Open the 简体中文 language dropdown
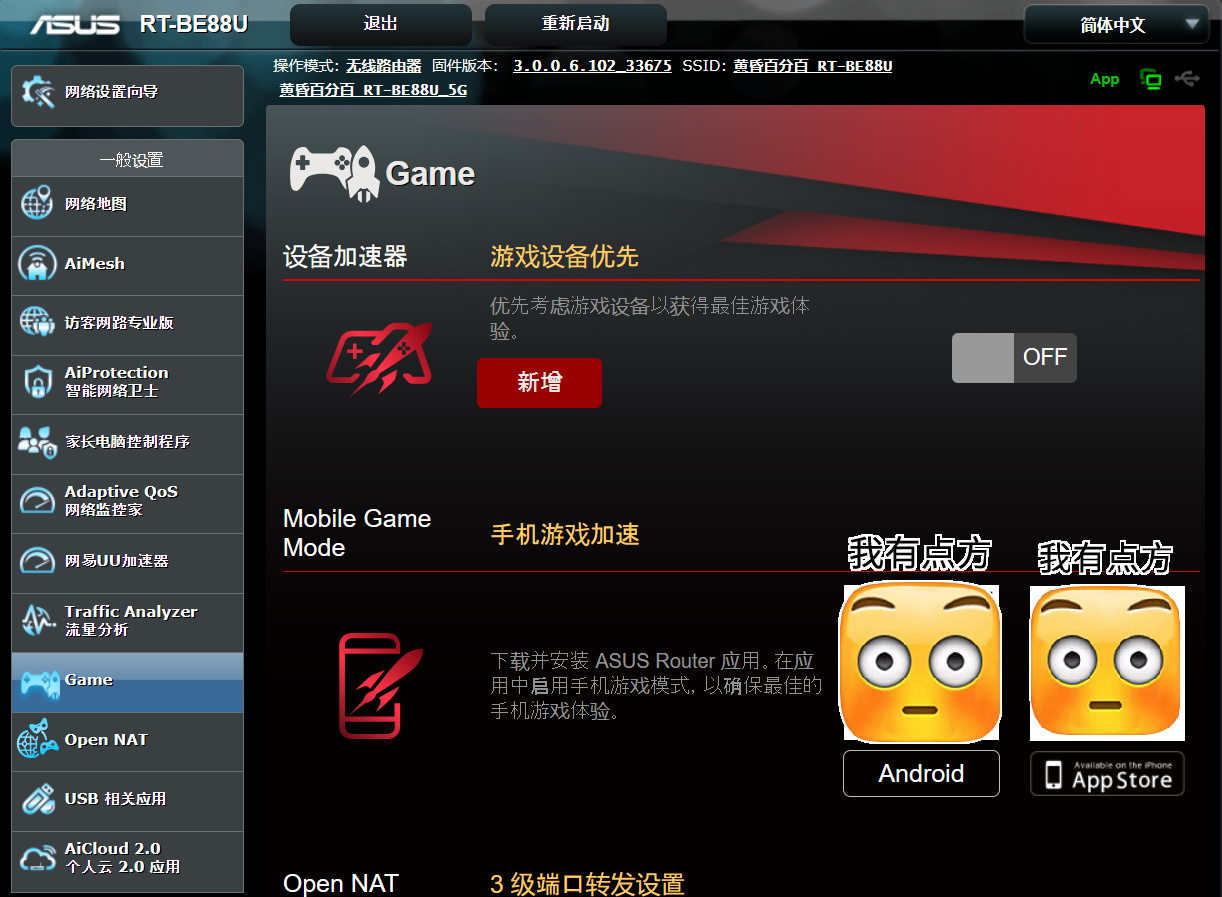 pyautogui.click(x=1116, y=24)
